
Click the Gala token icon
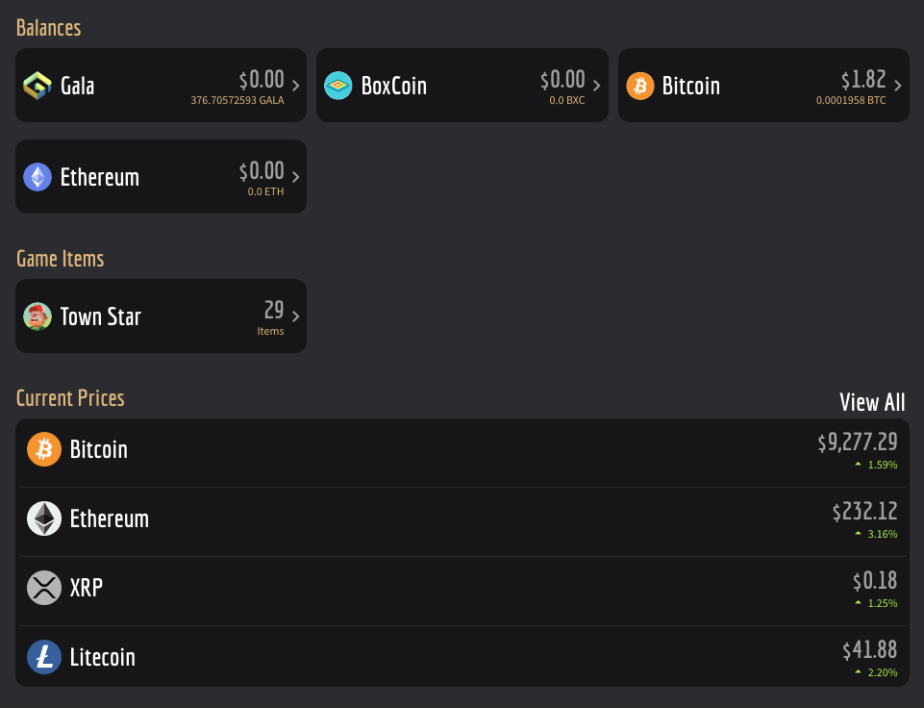(x=37, y=85)
